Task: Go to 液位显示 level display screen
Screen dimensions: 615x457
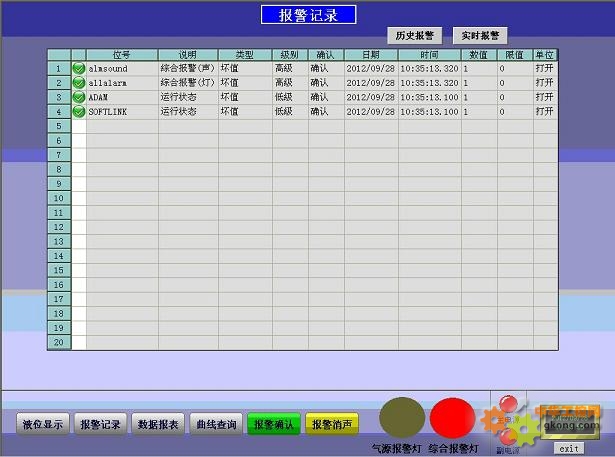Action: click(x=43, y=425)
